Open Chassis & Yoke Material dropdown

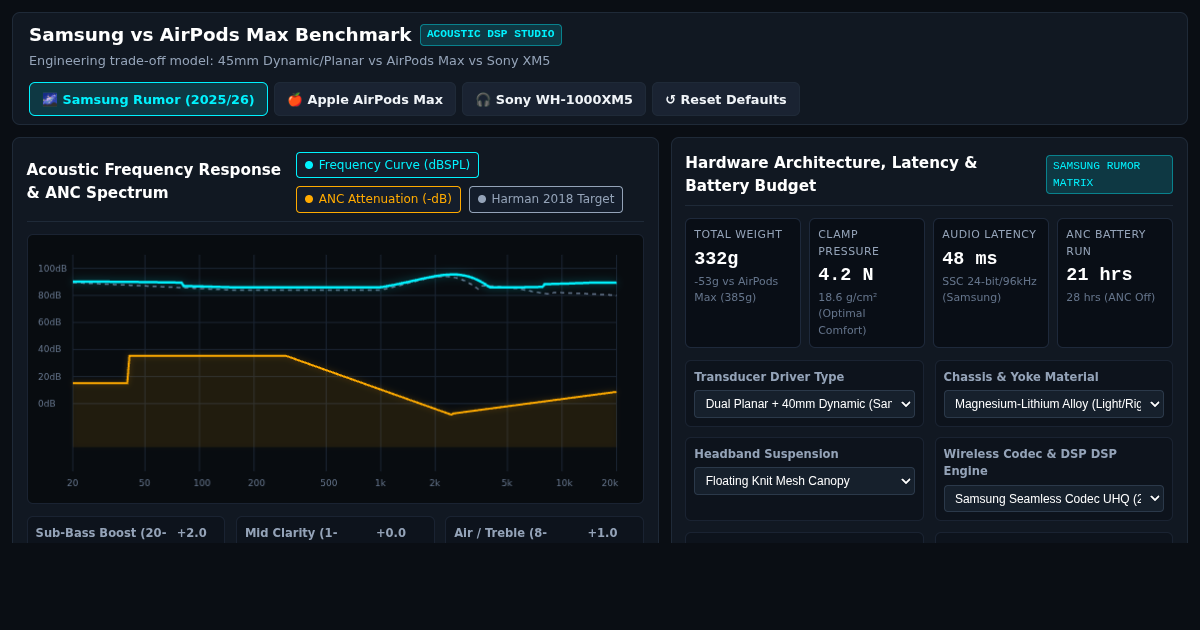1054,404
